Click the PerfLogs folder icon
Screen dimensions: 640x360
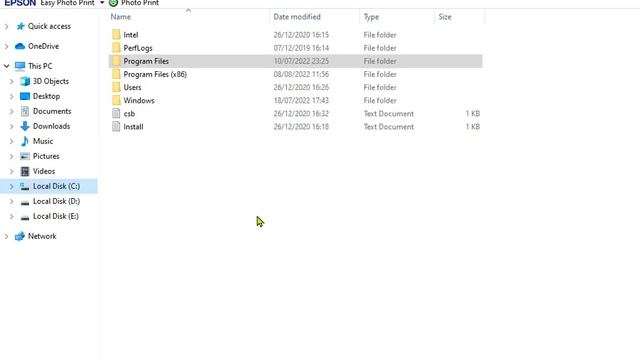point(116,48)
